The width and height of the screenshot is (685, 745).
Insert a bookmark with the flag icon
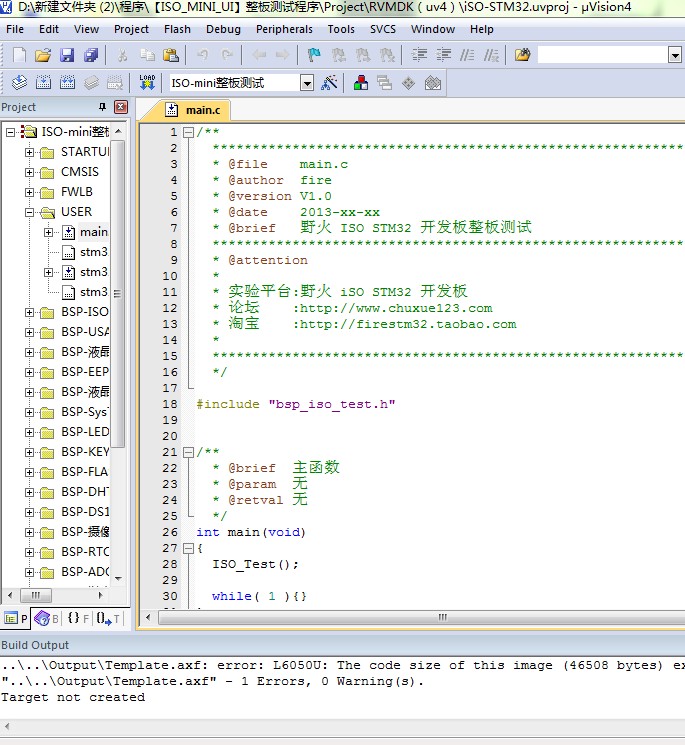314,55
